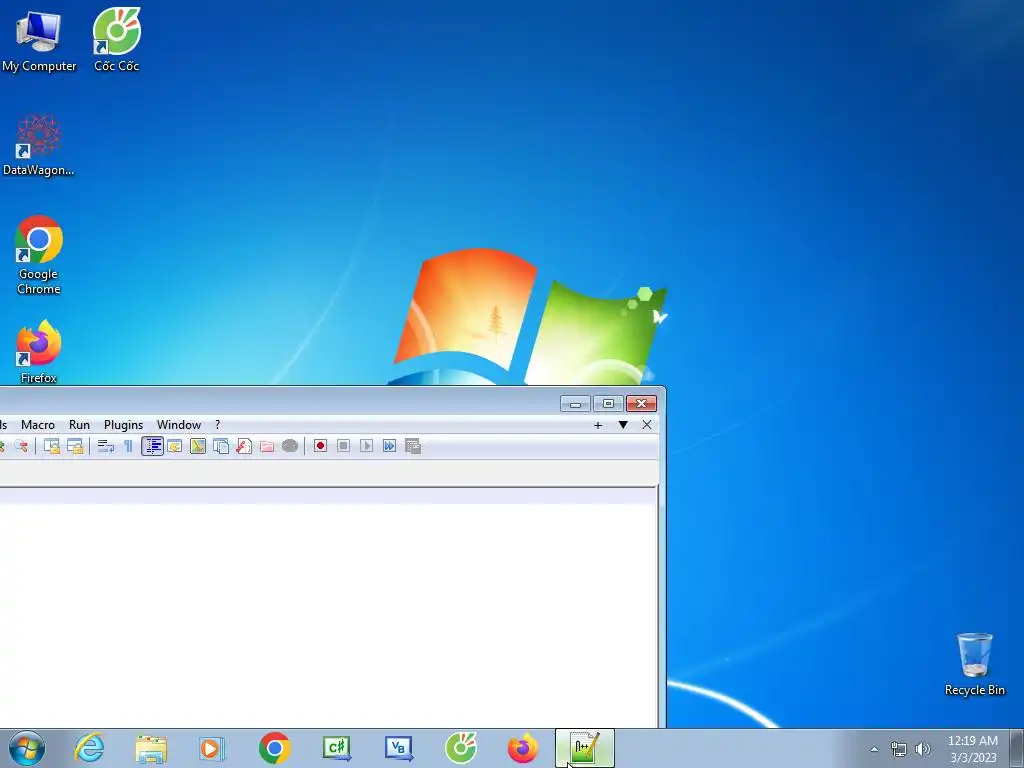This screenshot has width=1024, height=768.
Task: Open Windows Explorer from taskbar
Action: [151, 748]
